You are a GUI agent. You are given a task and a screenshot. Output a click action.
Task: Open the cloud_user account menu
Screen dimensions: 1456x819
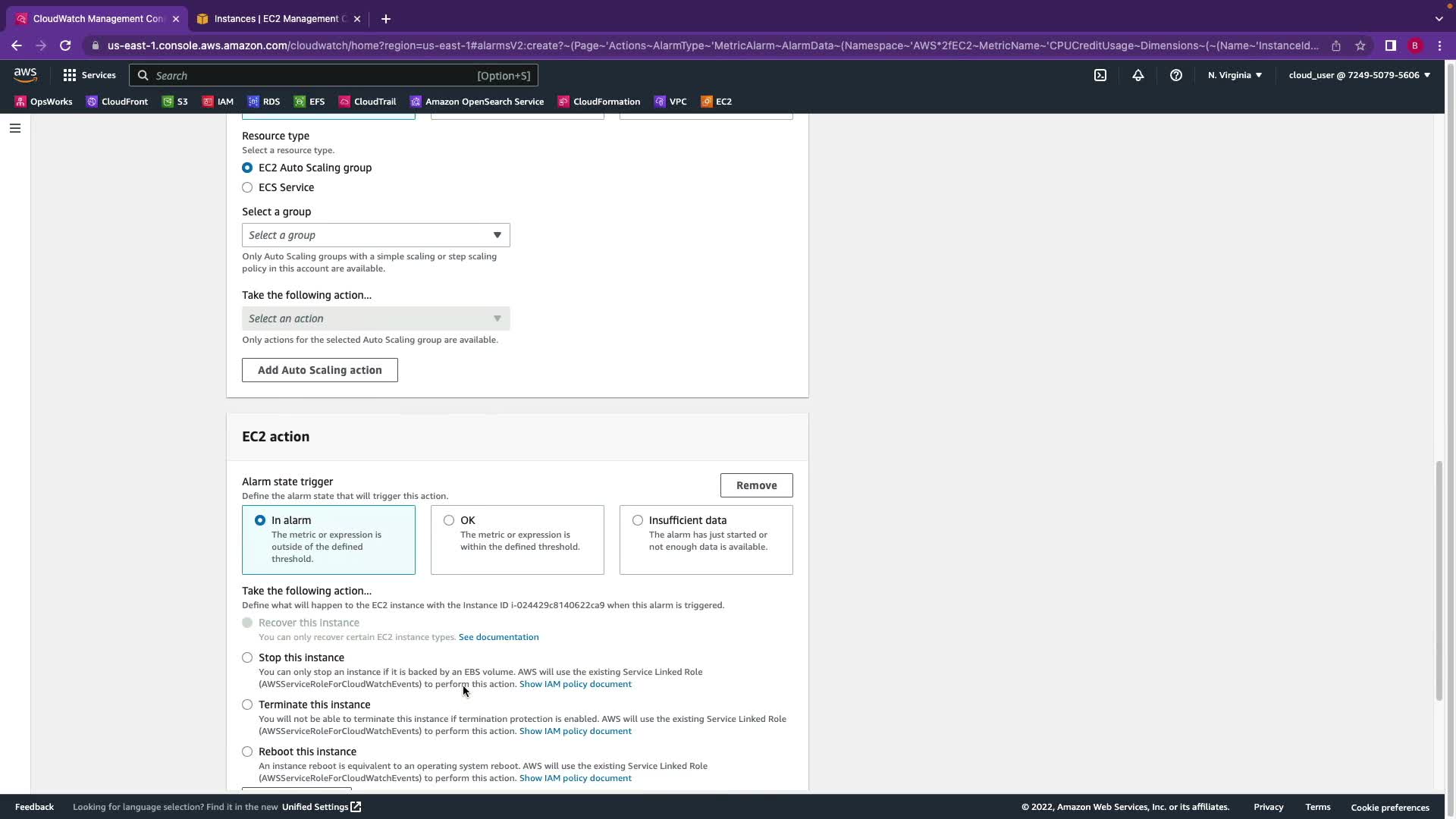(x=1359, y=75)
